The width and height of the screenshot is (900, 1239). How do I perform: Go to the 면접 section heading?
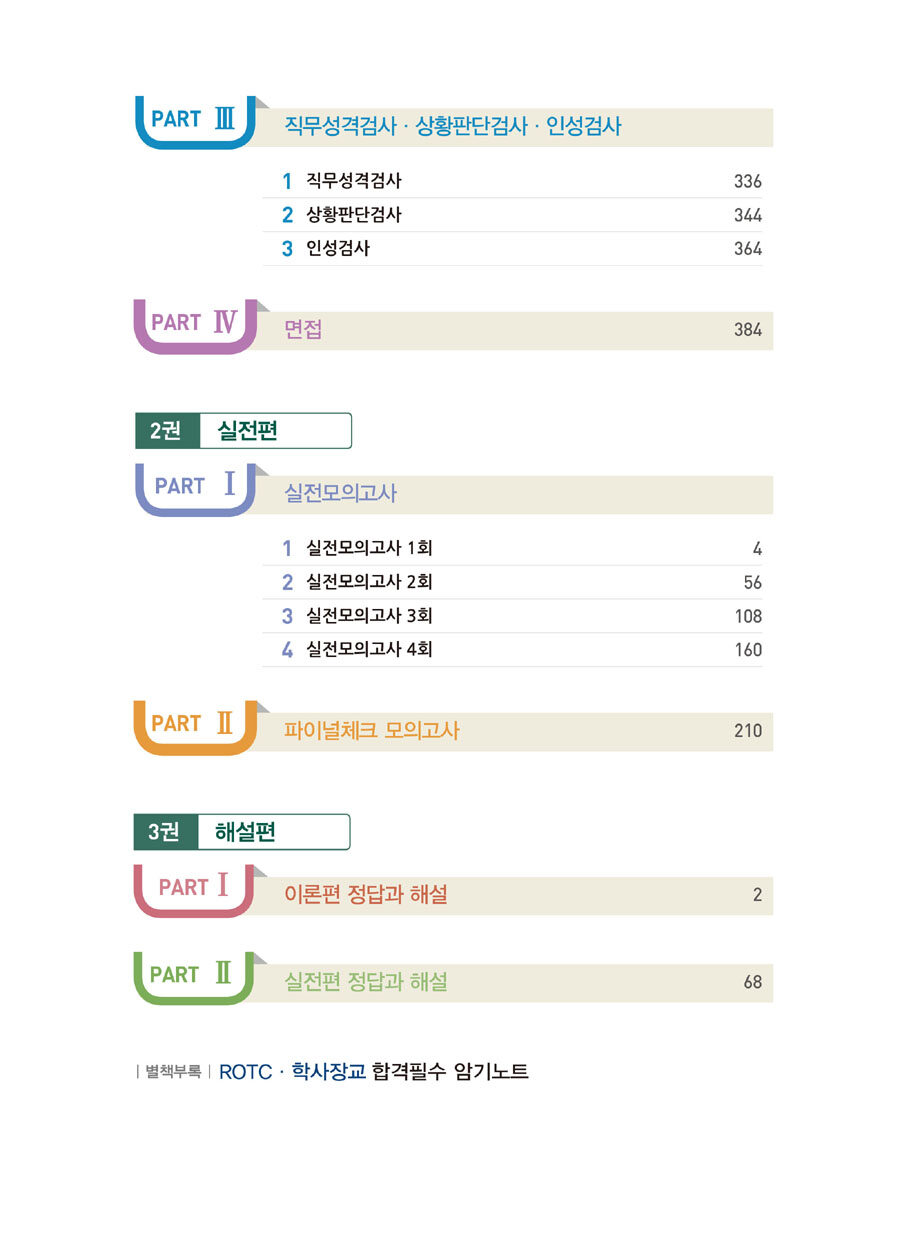pos(303,331)
